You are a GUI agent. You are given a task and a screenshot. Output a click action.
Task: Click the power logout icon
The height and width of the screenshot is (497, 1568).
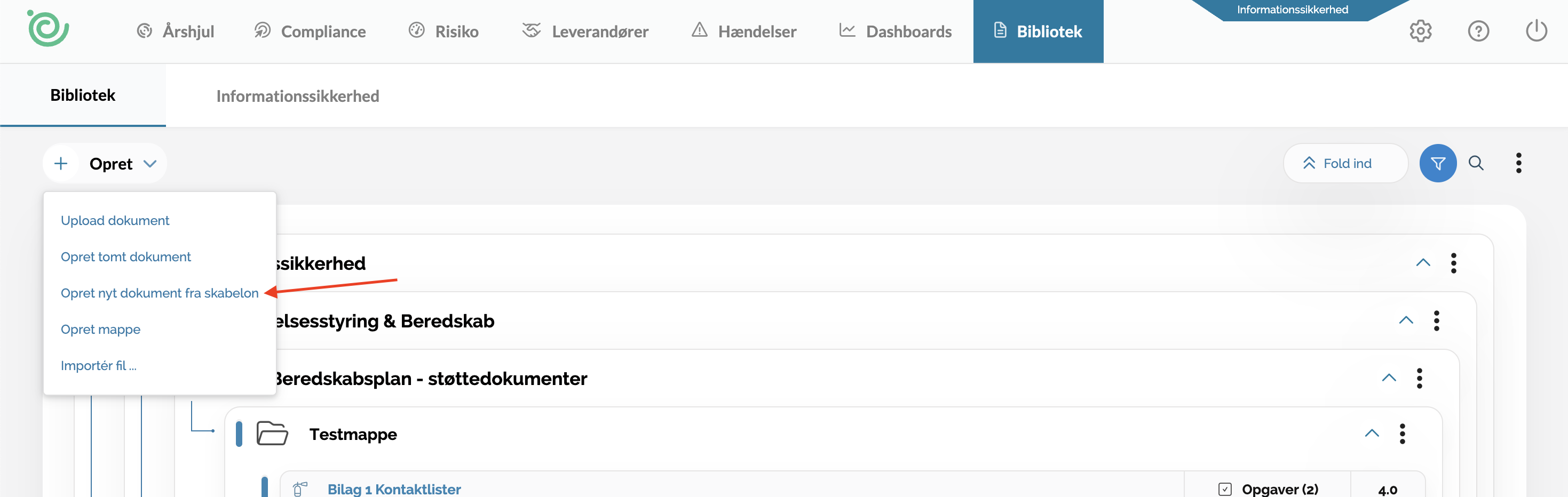click(1536, 31)
